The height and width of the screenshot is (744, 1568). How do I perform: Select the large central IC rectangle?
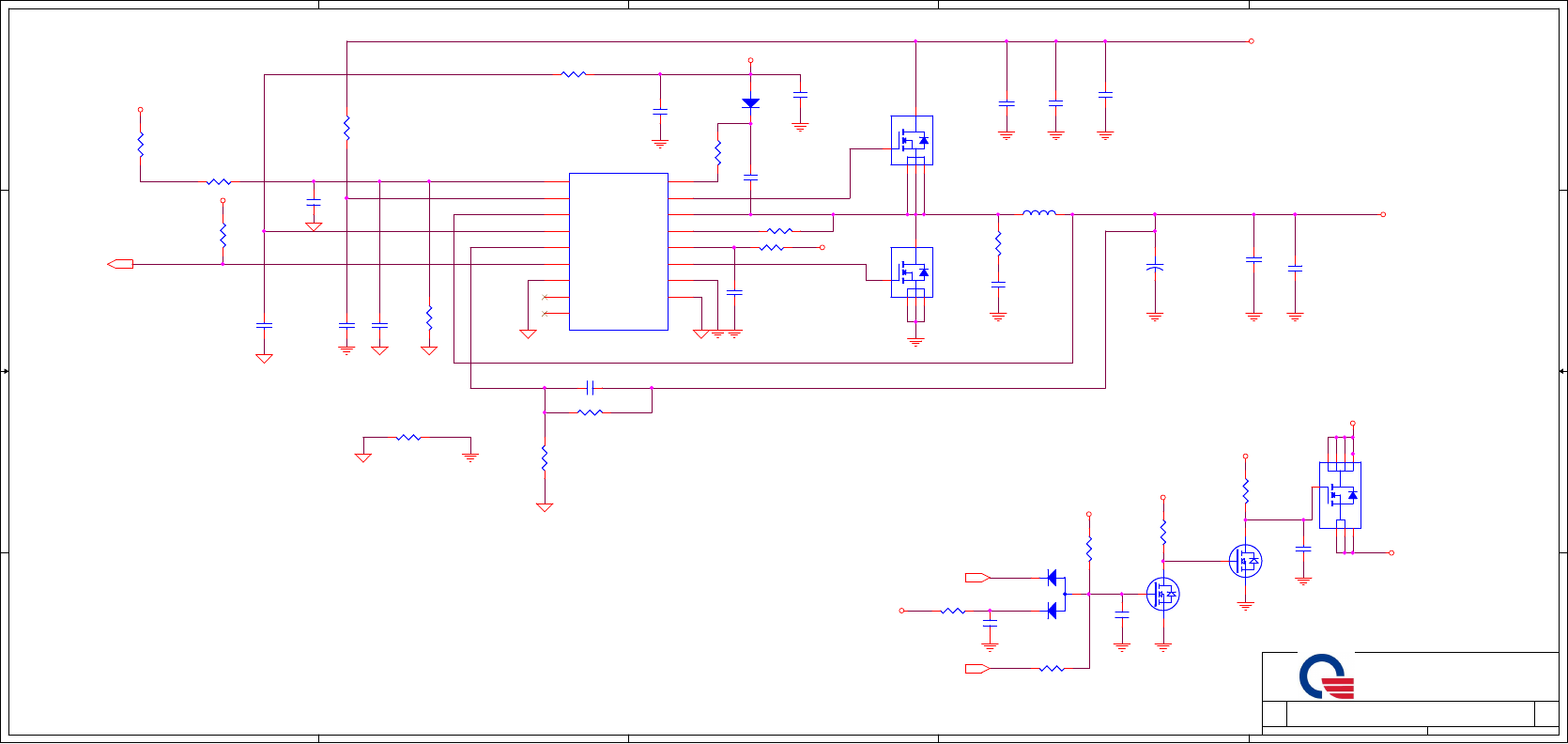tap(619, 252)
